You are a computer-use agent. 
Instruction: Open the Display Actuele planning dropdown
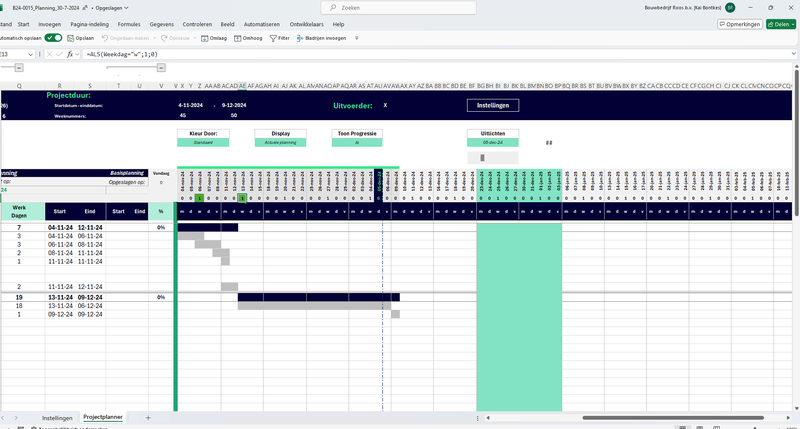pyautogui.click(x=281, y=143)
